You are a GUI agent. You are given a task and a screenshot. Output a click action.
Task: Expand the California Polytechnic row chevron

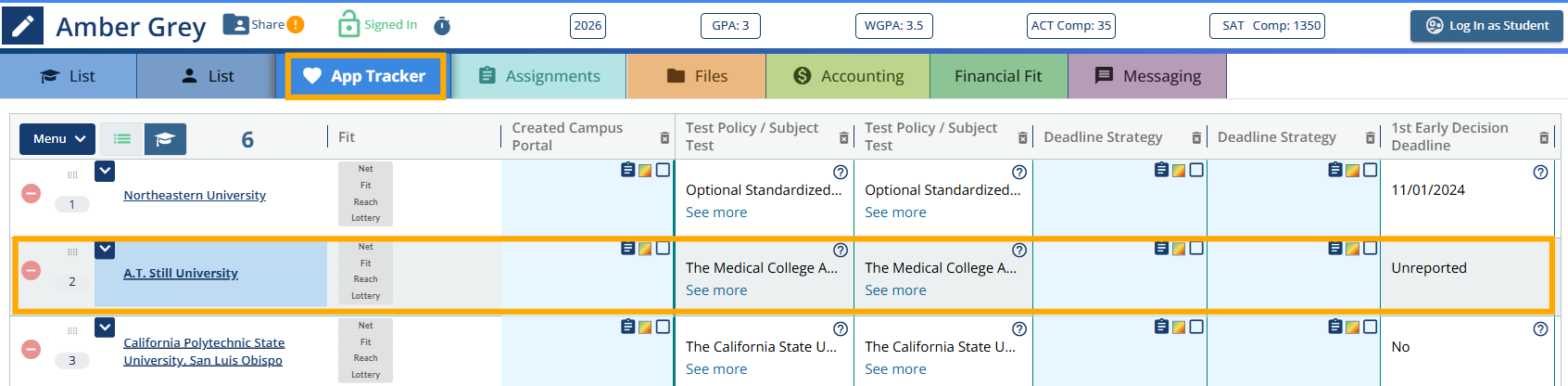(105, 328)
